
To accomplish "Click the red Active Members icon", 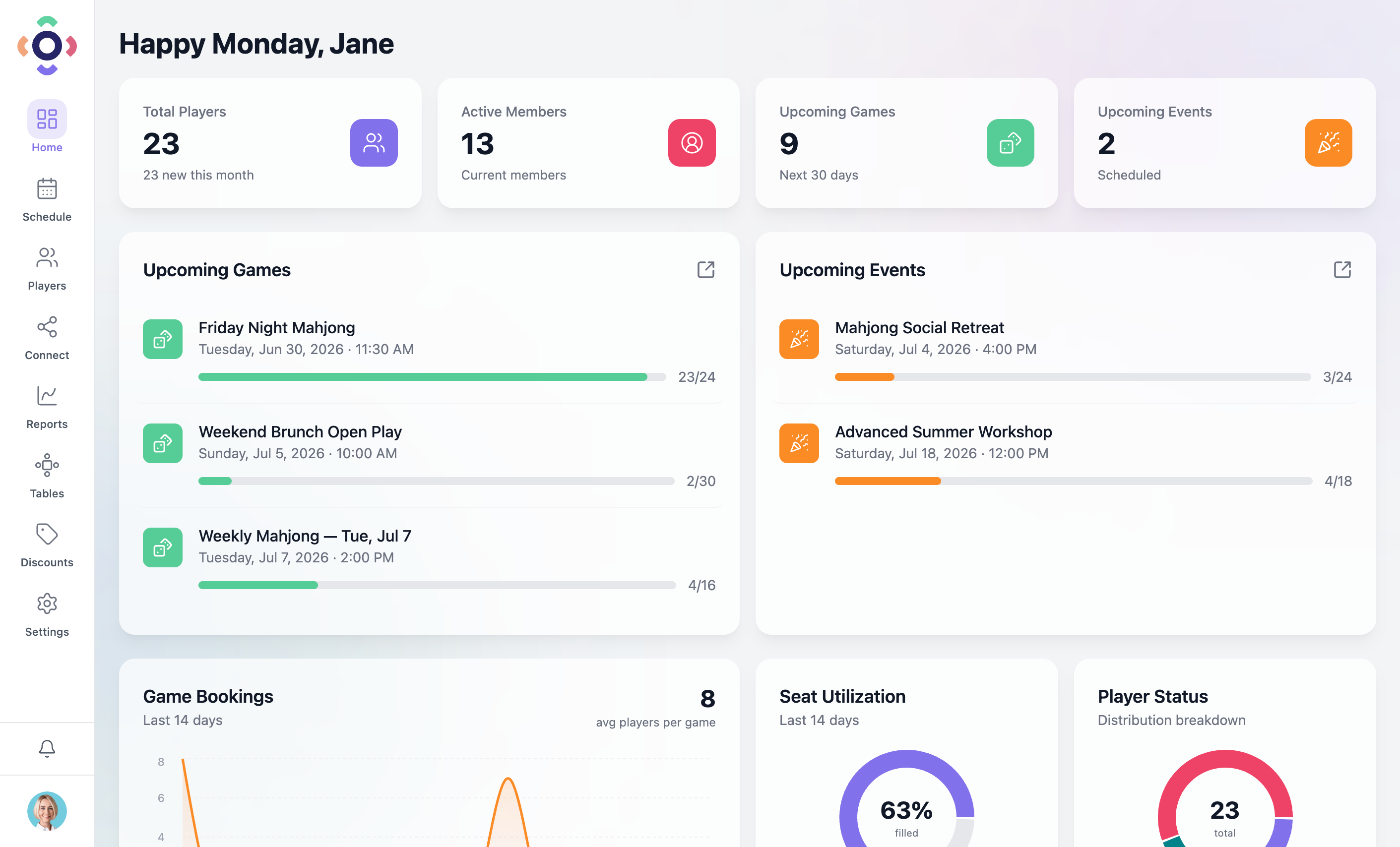I will click(x=692, y=143).
